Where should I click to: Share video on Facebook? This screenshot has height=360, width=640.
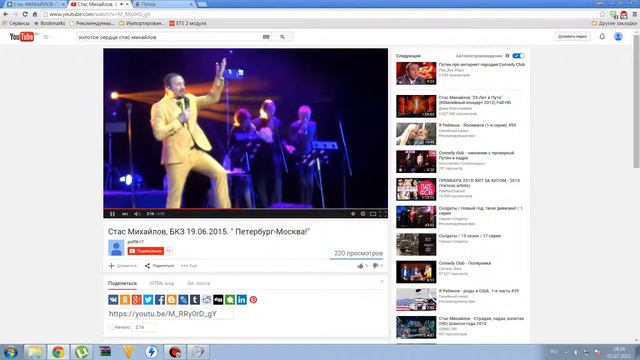click(x=160, y=300)
